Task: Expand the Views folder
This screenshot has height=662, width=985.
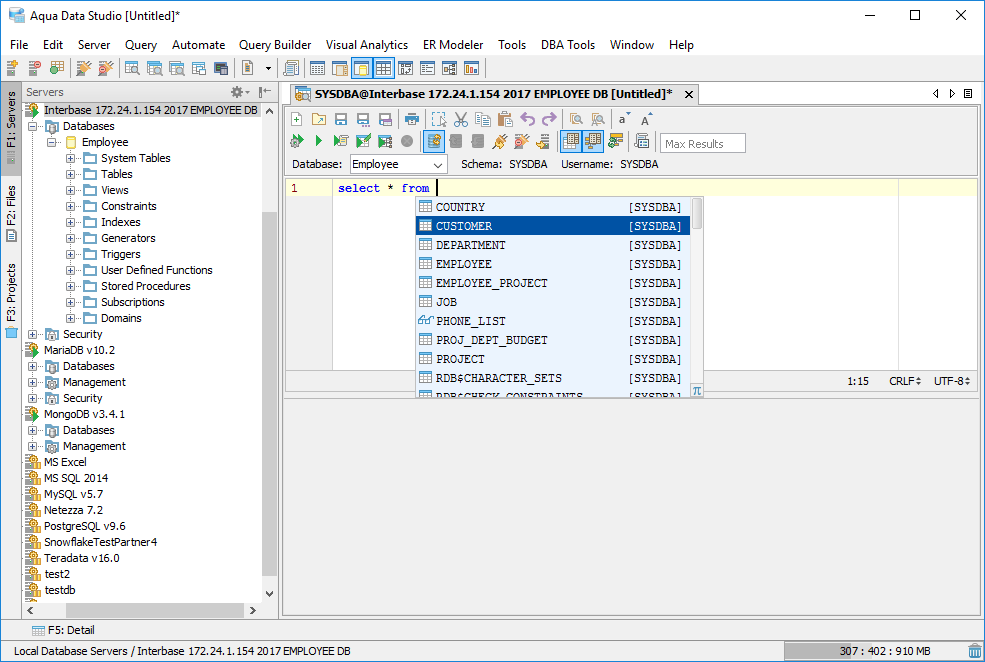Action: 70,190
